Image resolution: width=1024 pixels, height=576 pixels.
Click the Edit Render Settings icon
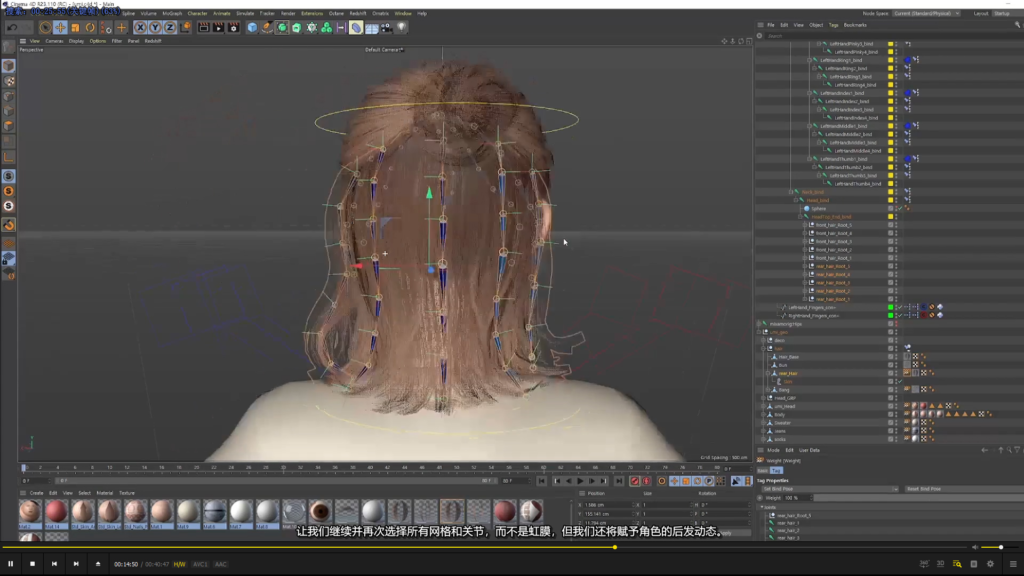233,28
